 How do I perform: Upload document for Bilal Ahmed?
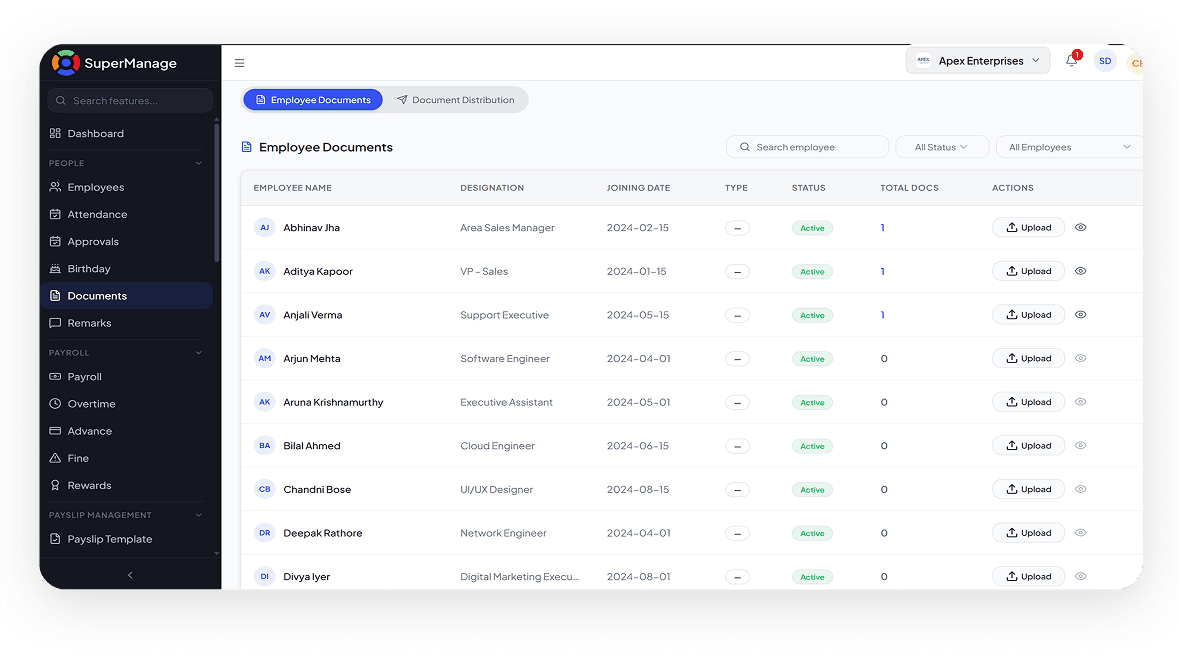pyautogui.click(x=1028, y=446)
